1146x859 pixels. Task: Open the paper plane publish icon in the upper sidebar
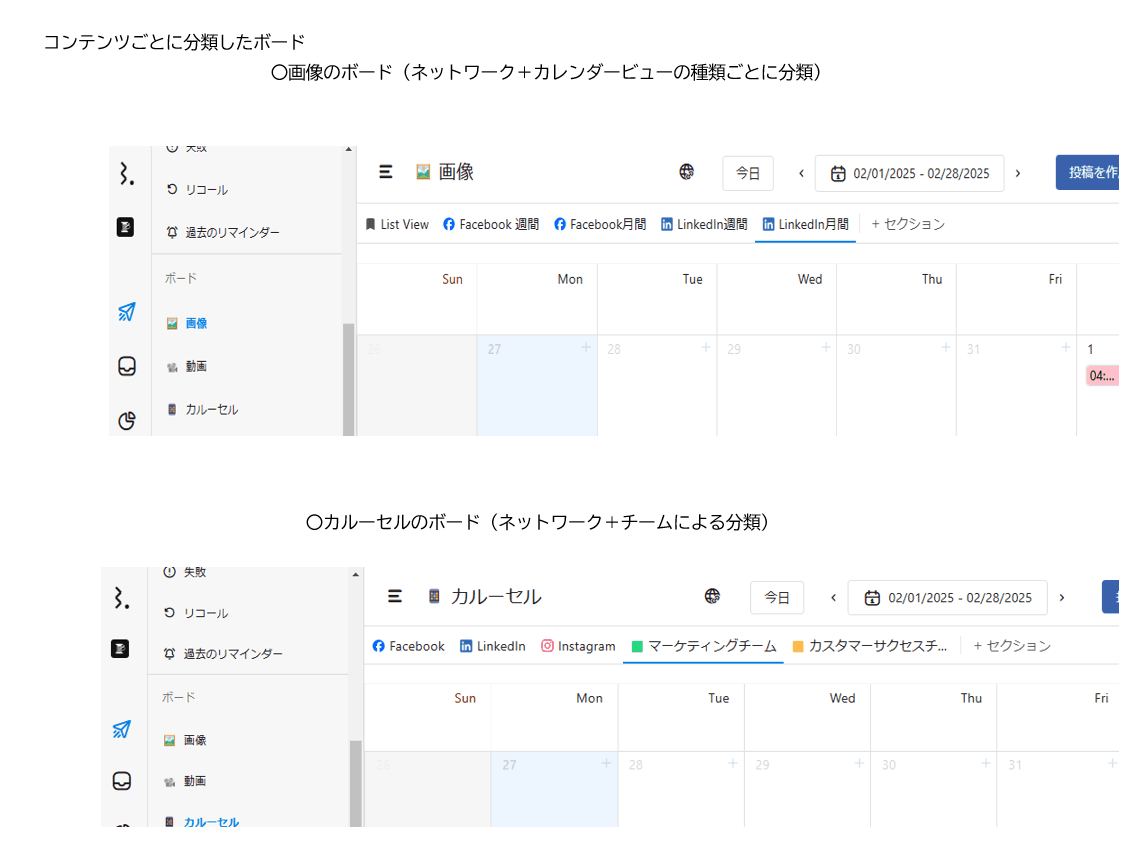[x=126, y=312]
